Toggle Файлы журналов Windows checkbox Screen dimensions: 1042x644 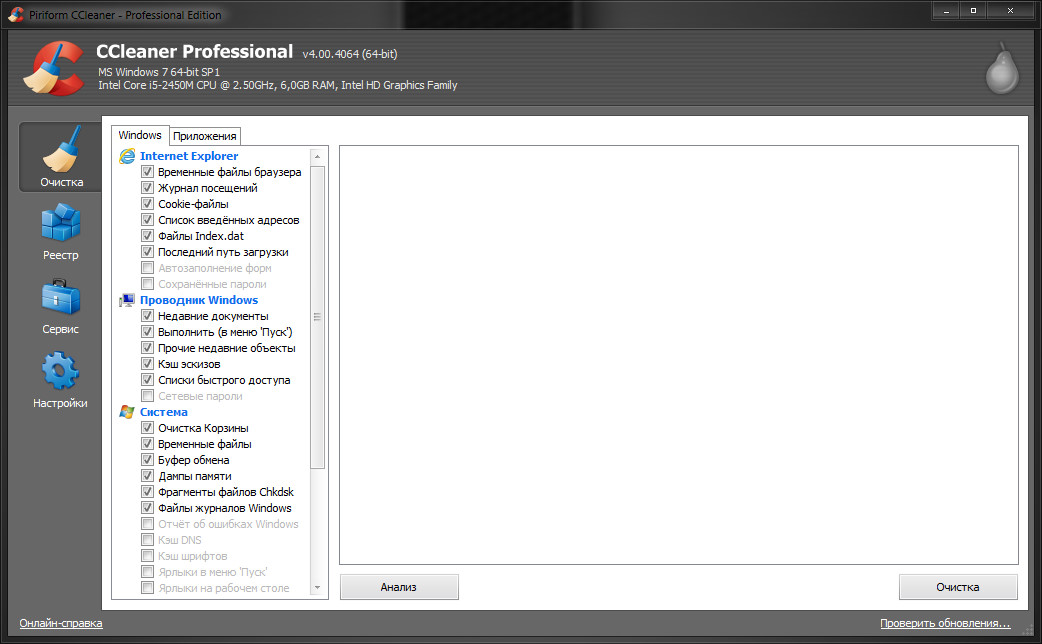(x=148, y=508)
